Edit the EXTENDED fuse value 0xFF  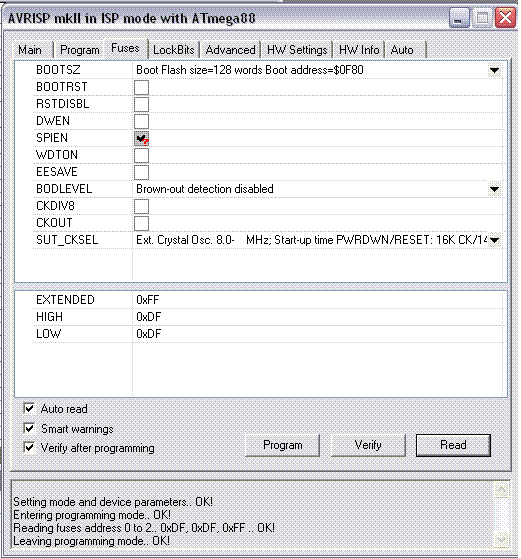pos(148,300)
